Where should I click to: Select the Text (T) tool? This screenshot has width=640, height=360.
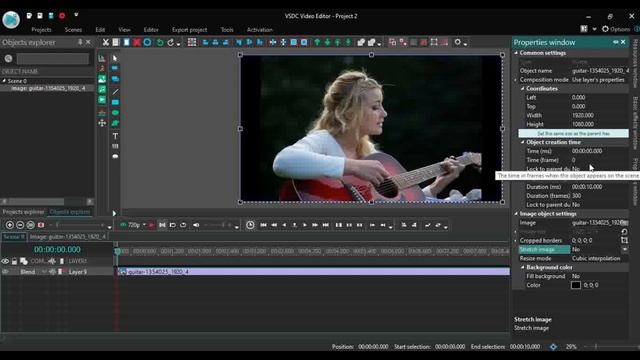[x=116, y=136]
